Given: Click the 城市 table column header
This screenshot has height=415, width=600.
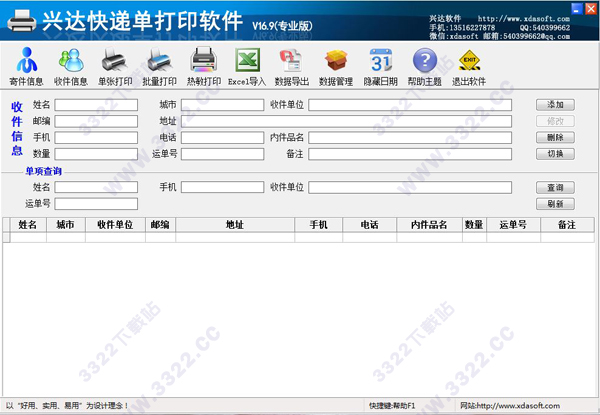Looking at the screenshot, I should 66,225.
